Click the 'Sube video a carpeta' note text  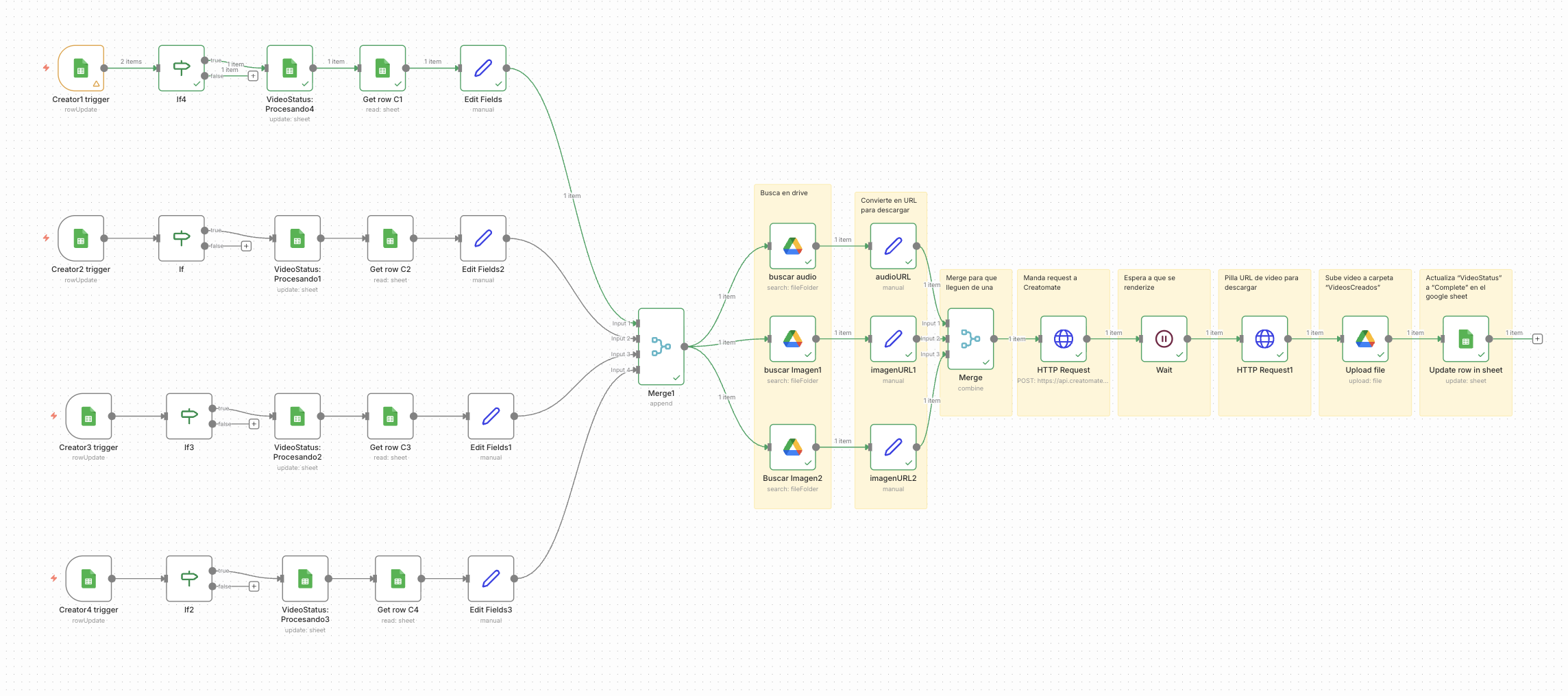click(1359, 283)
